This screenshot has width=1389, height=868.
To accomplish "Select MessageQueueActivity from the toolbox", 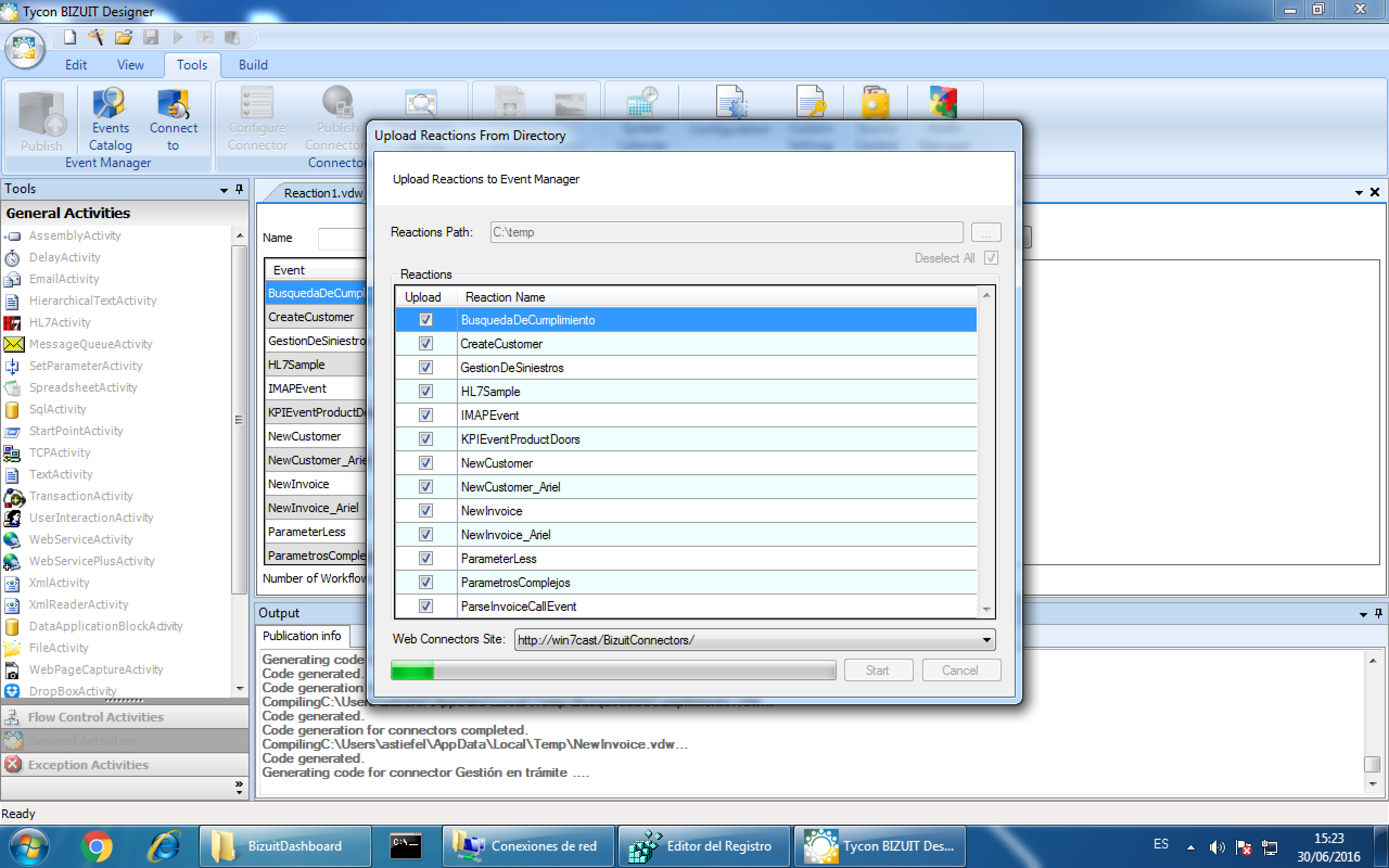I will [90, 344].
